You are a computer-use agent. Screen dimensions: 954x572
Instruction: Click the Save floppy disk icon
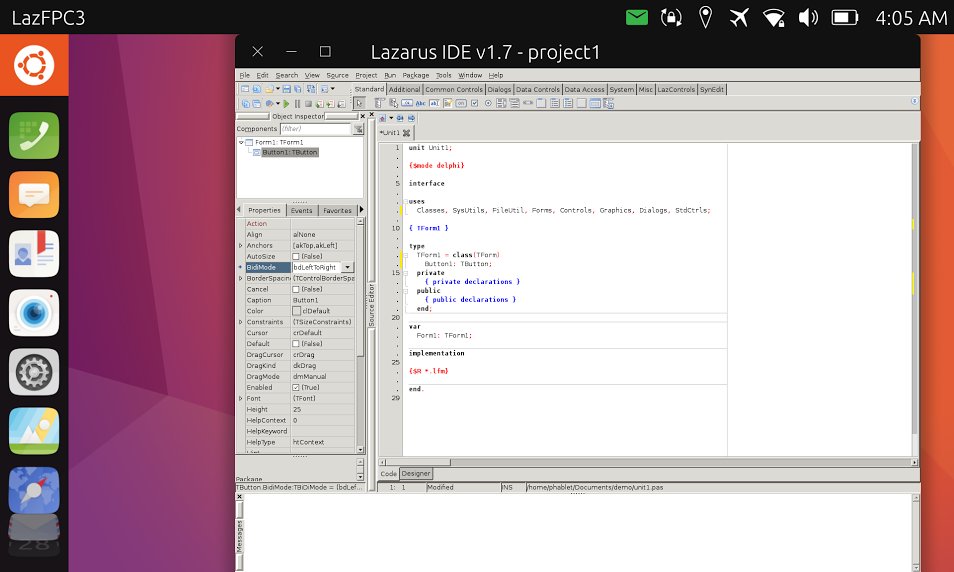(287, 89)
